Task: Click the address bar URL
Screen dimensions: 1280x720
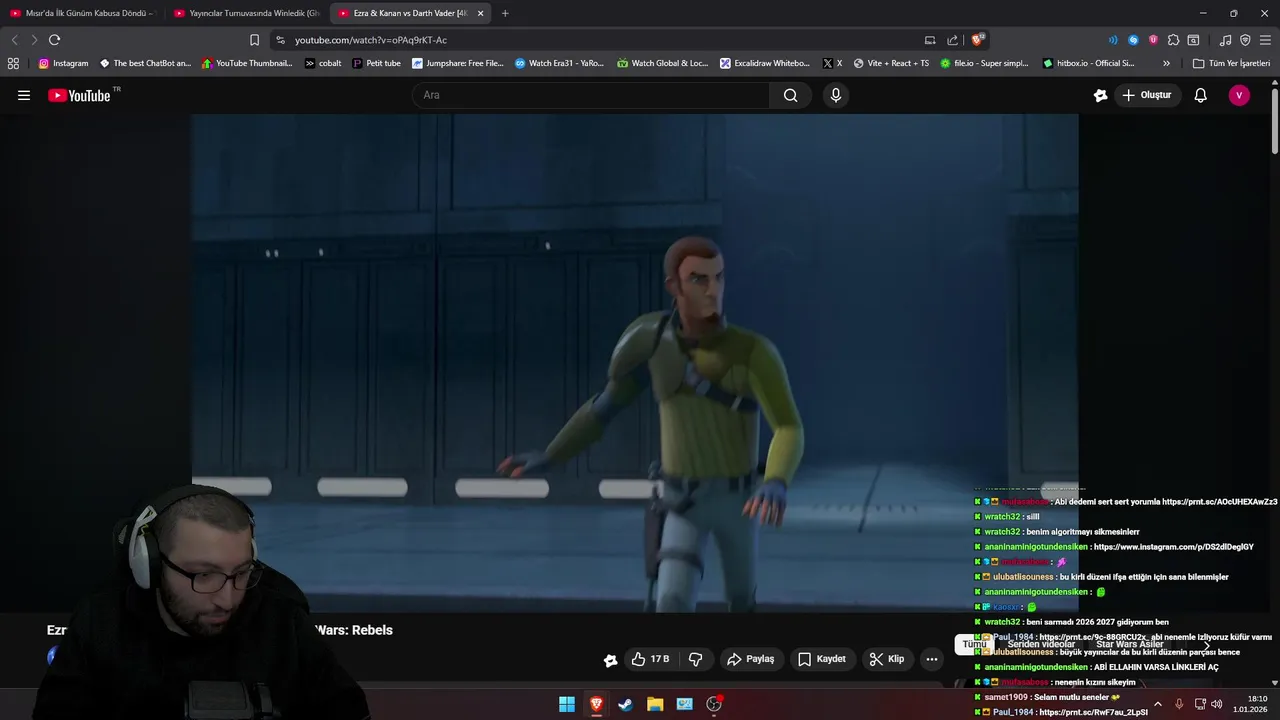Action: point(371,40)
